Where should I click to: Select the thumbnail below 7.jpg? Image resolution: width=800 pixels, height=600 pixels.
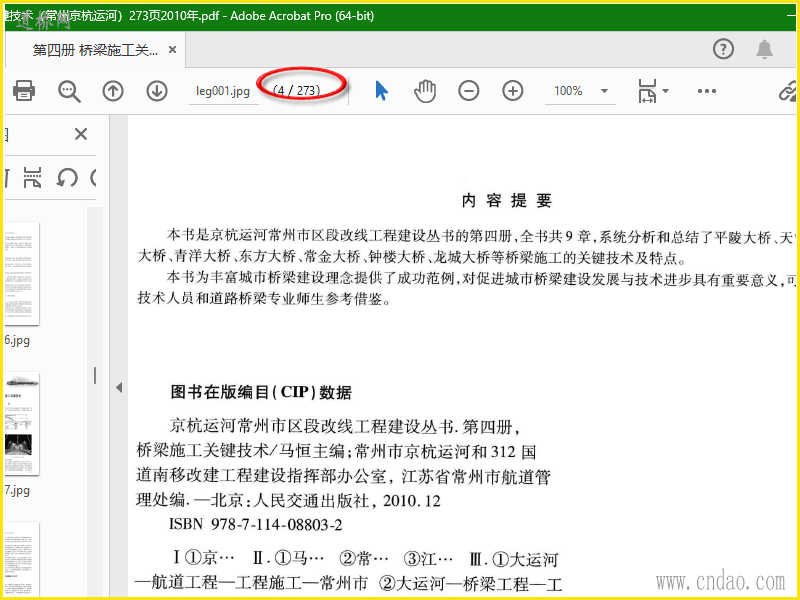pos(21,559)
